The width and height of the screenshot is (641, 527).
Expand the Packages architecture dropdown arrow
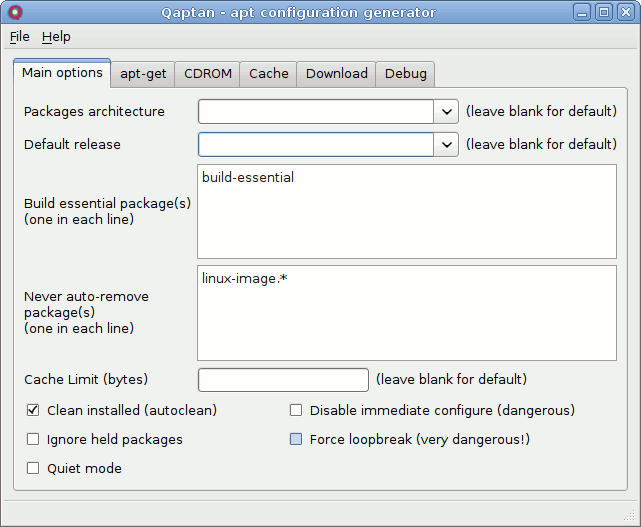(446, 112)
